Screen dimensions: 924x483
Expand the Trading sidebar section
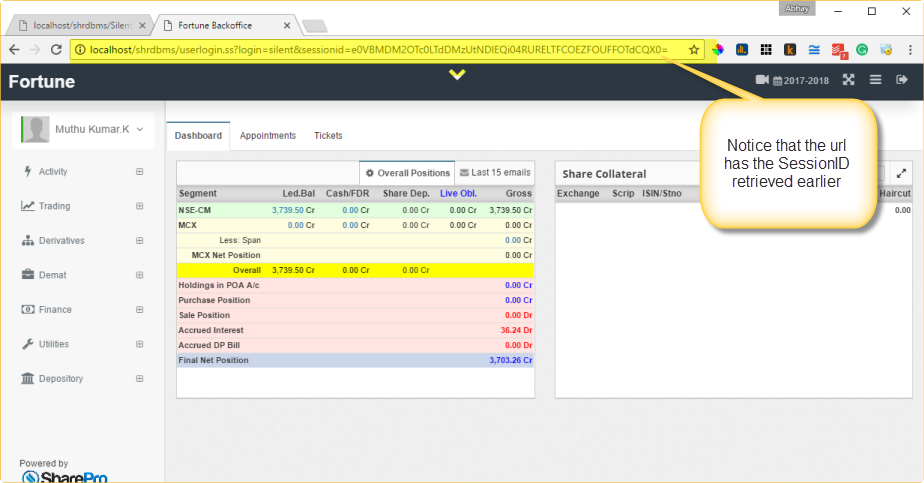(x=139, y=206)
